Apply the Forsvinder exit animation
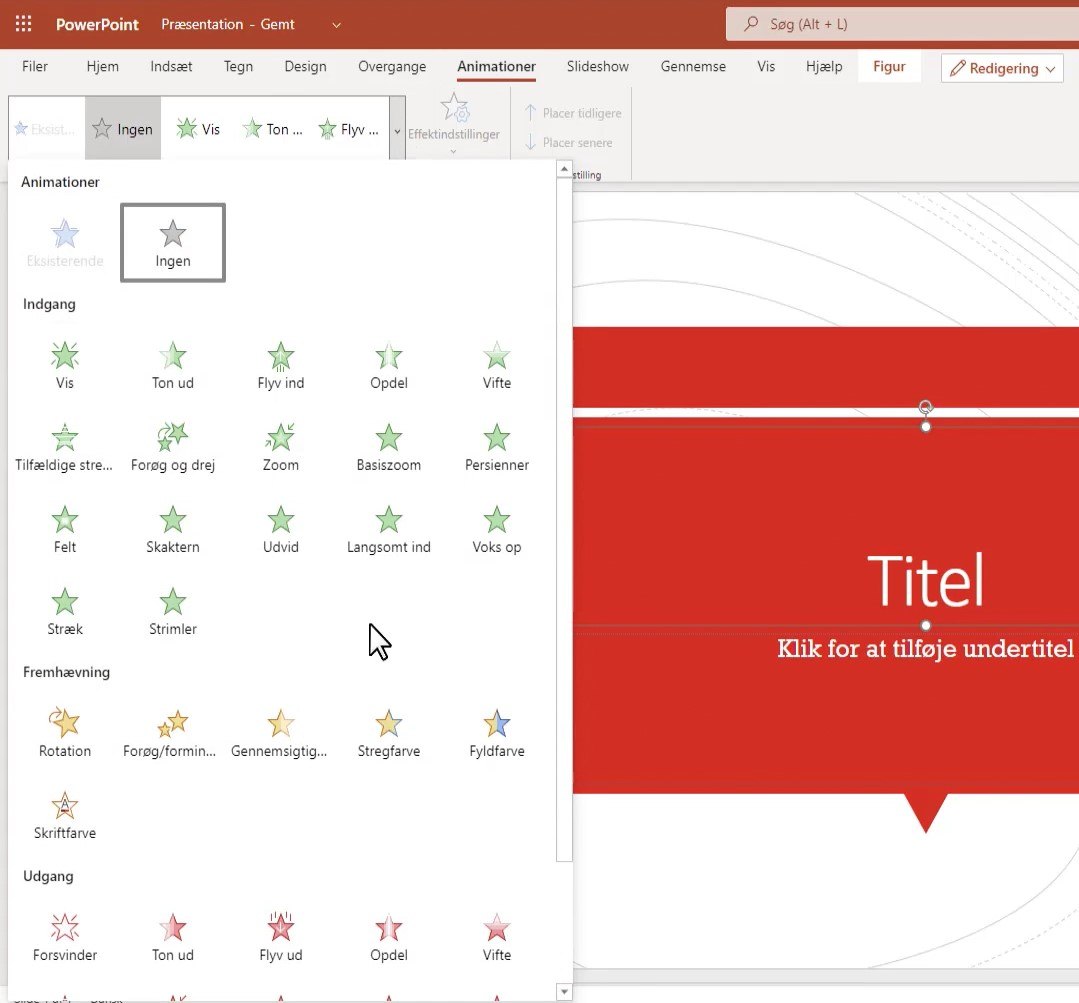Image resolution: width=1079 pixels, height=1003 pixels. 65,937
